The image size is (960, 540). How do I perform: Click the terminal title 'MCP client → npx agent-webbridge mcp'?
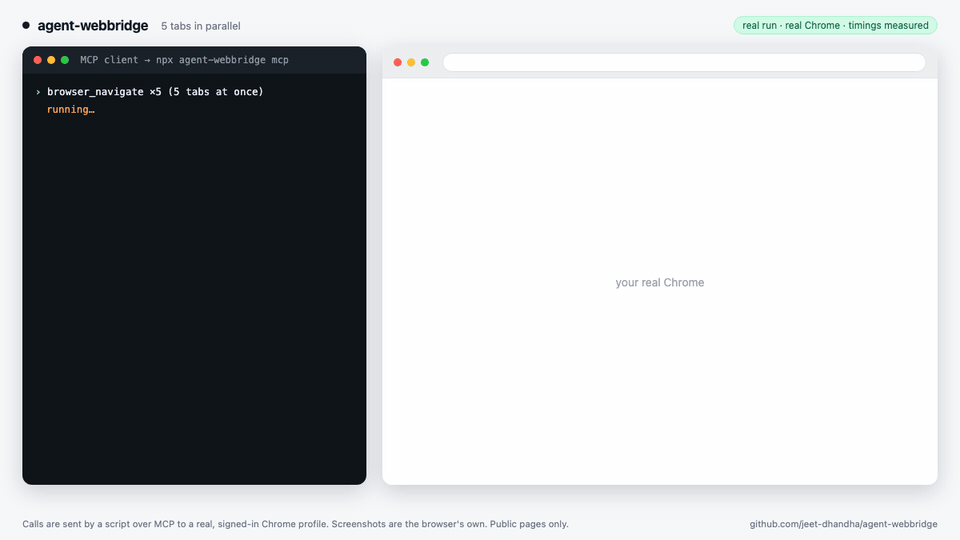coord(184,60)
